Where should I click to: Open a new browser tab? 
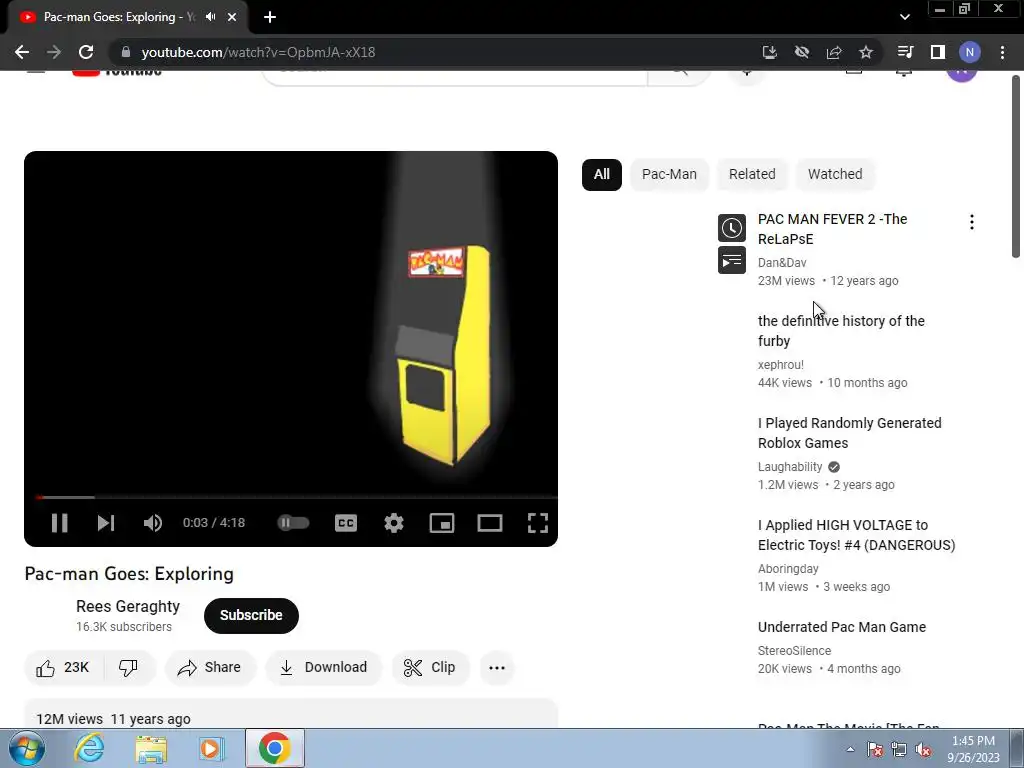tap(270, 17)
